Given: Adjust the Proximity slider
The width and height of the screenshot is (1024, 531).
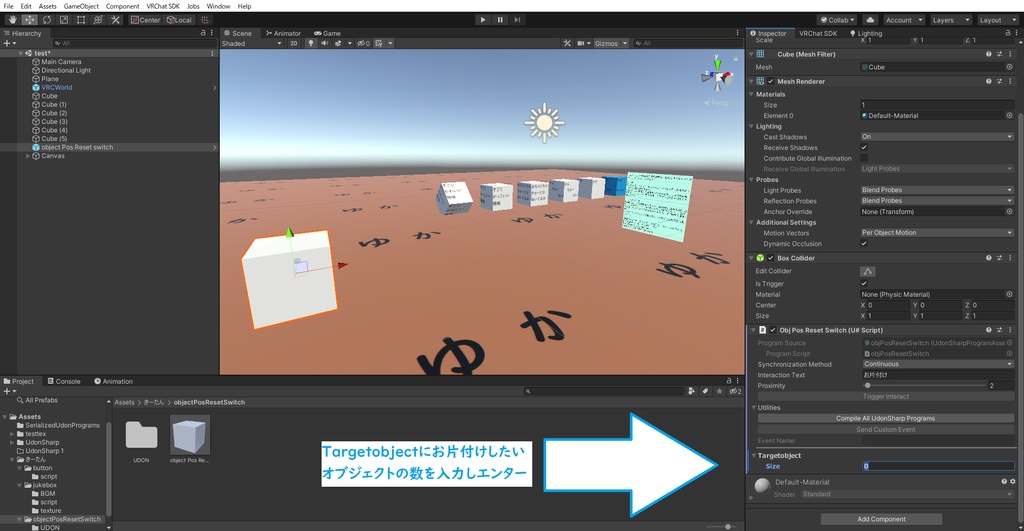Looking at the screenshot, I should tap(925, 386).
